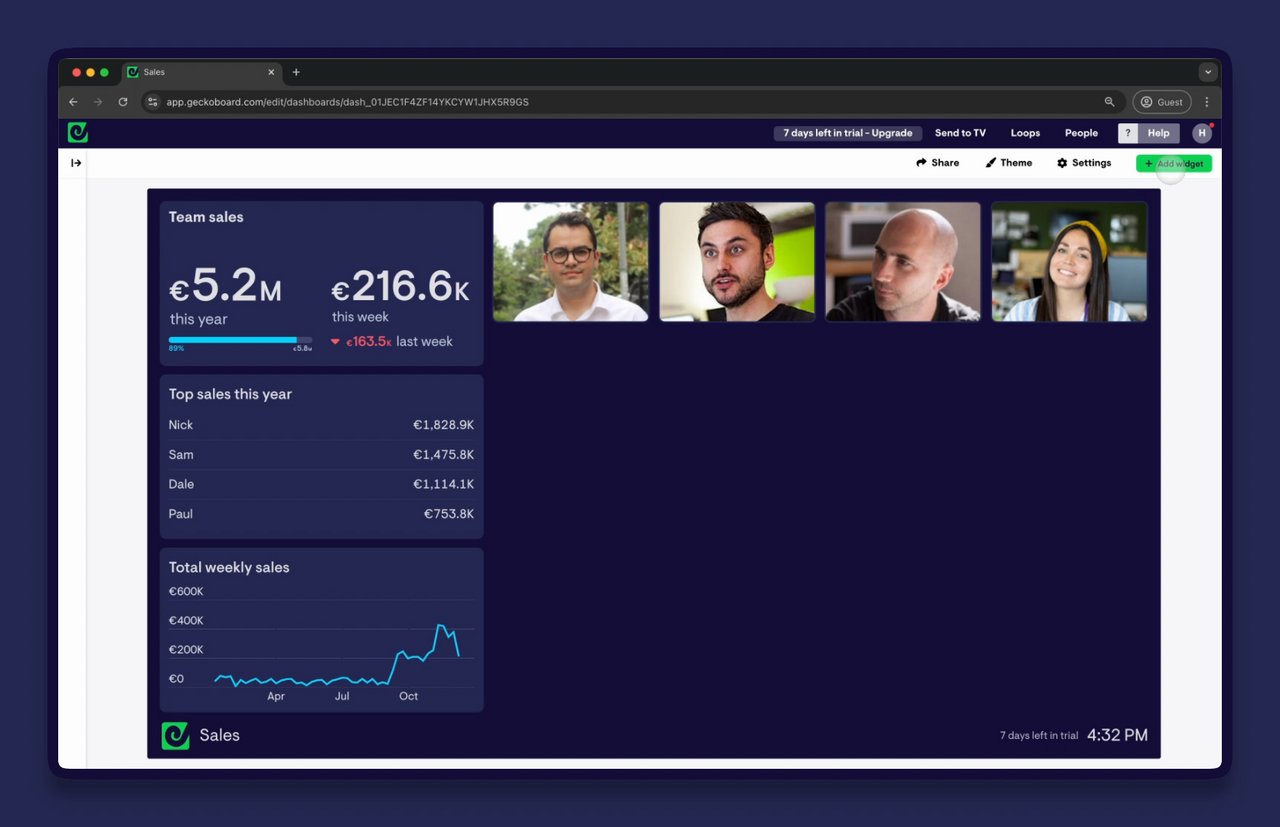
Task: Open the Theme editor
Action: tap(1009, 163)
